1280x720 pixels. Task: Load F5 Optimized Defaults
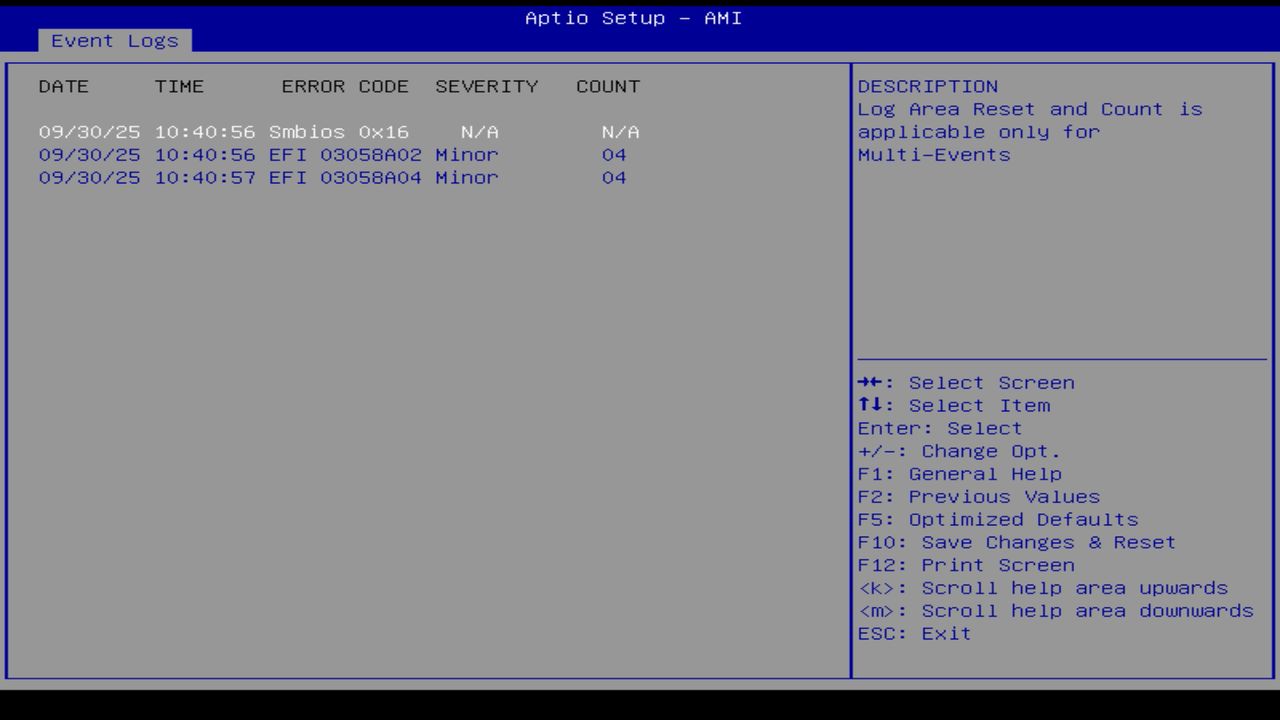pos(997,519)
